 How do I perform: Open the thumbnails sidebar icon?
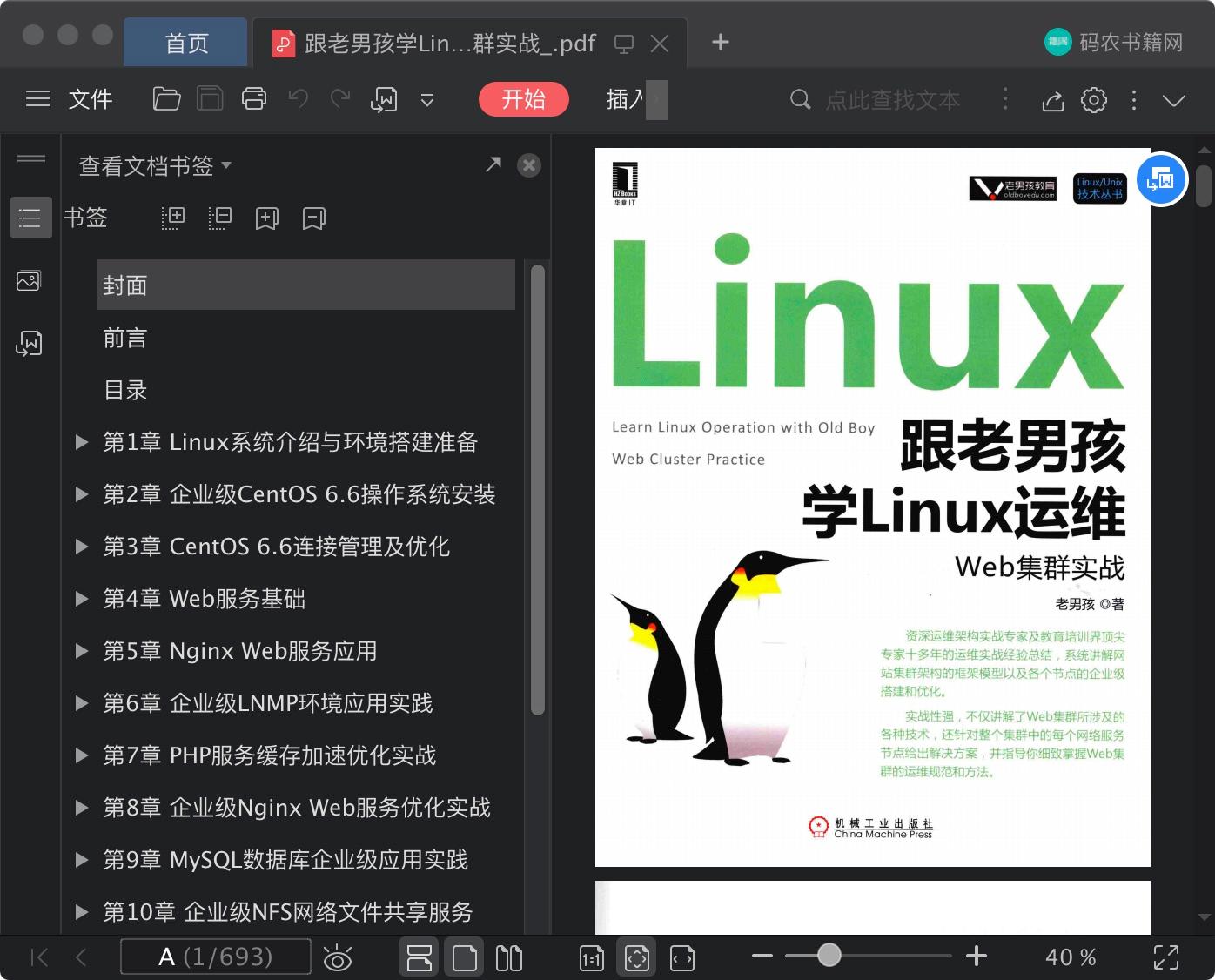[x=29, y=280]
